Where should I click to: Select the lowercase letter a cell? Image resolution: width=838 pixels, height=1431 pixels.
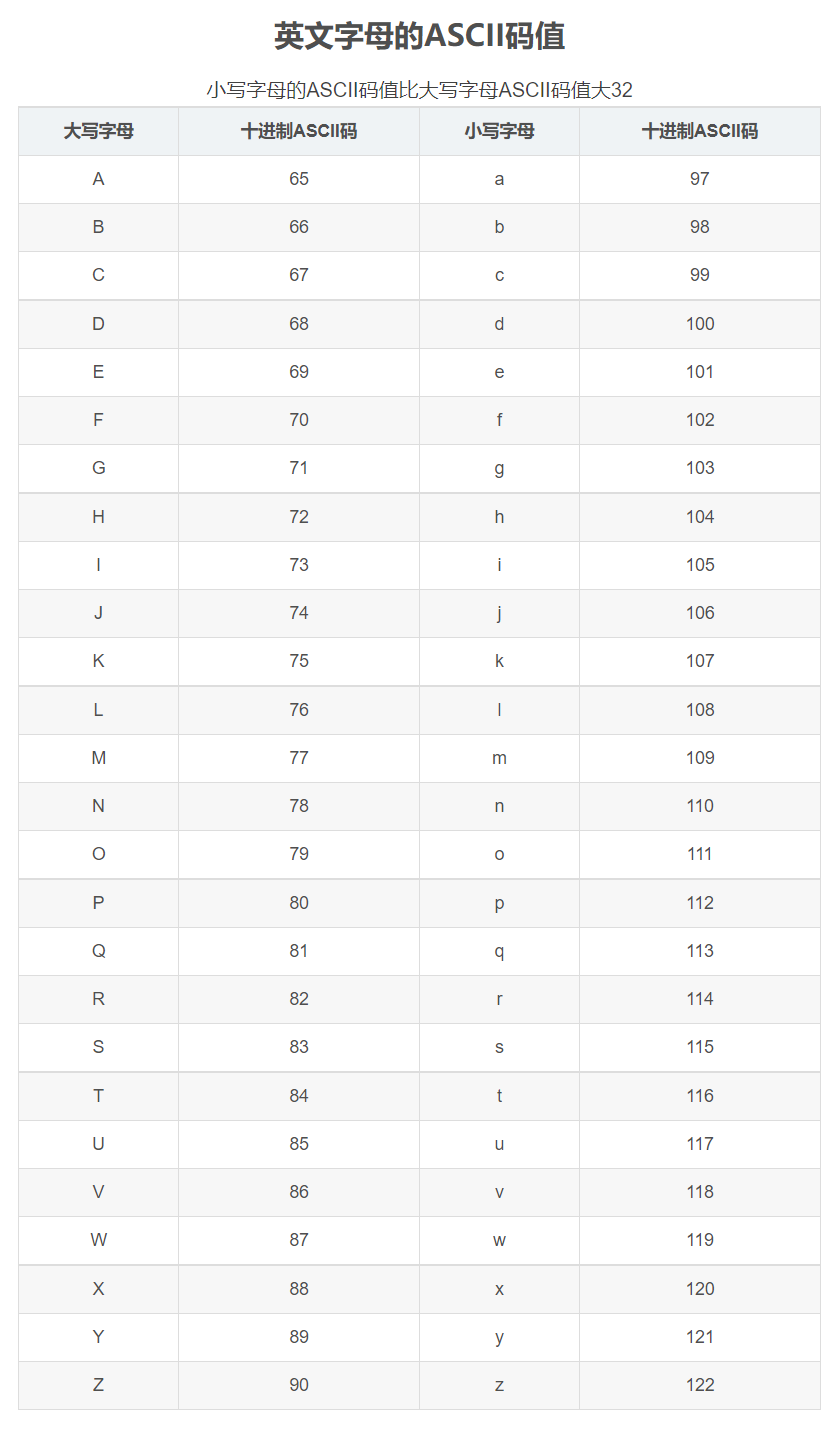pos(499,179)
